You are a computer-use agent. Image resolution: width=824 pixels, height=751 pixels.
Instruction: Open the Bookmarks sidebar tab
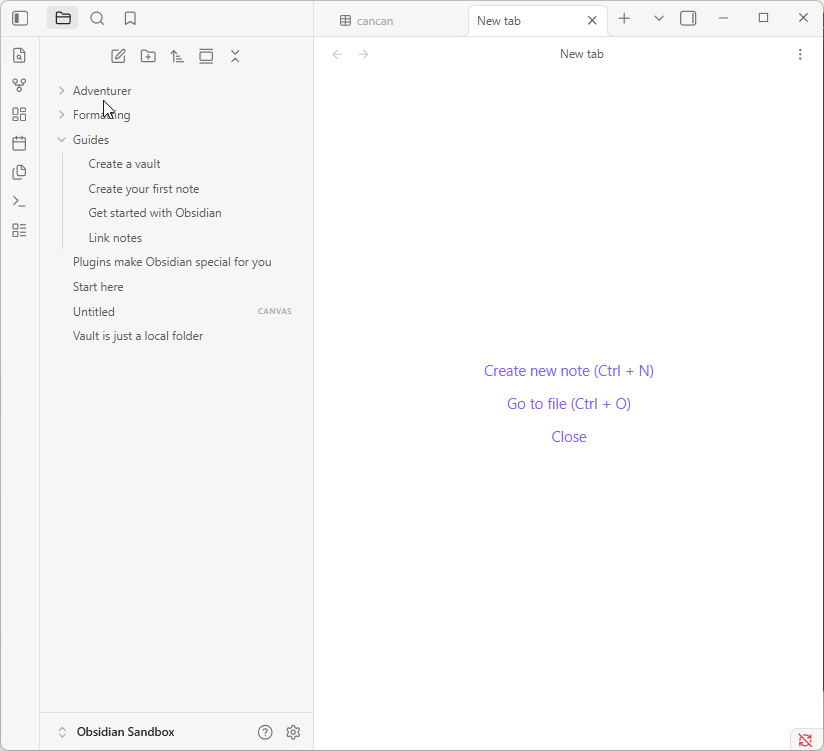(x=130, y=18)
